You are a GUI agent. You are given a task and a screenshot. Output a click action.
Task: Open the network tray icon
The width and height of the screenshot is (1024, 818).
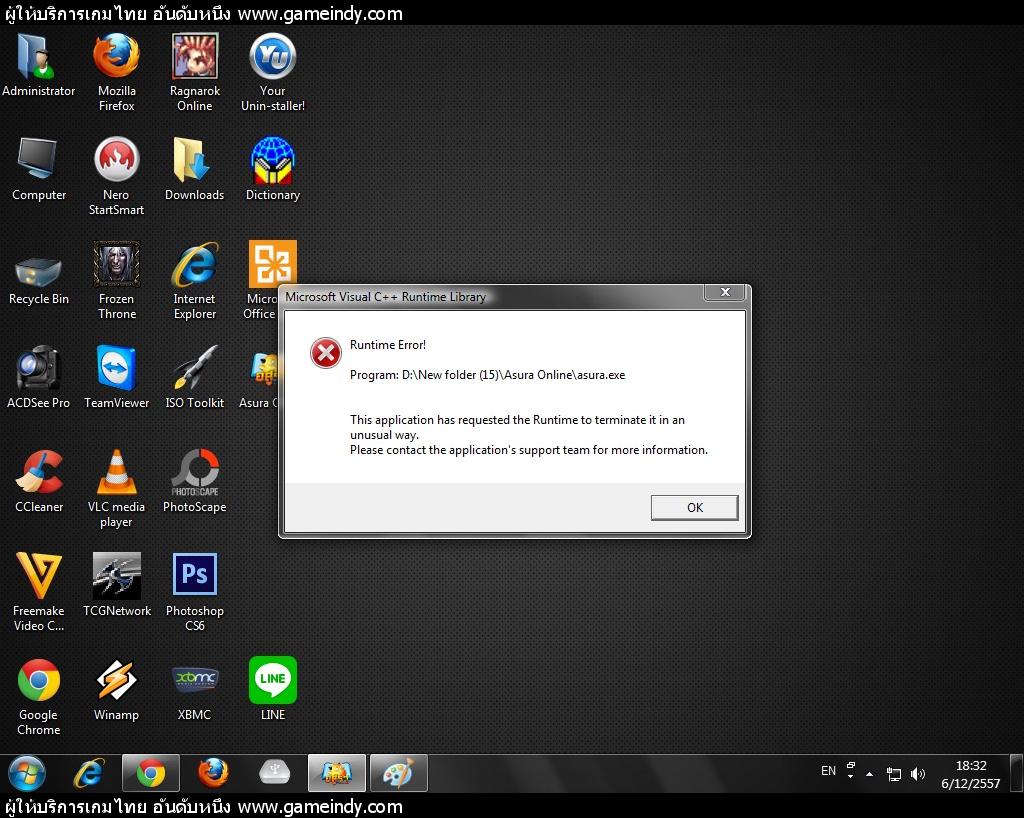point(893,774)
